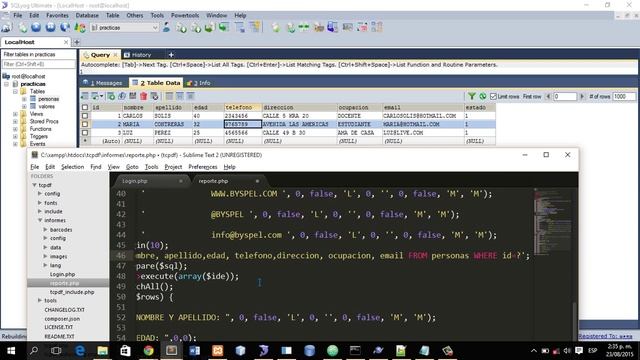640x360 pixels.
Task: Click the Sublime editor vertical scrollbar
Action: click(x=574, y=320)
